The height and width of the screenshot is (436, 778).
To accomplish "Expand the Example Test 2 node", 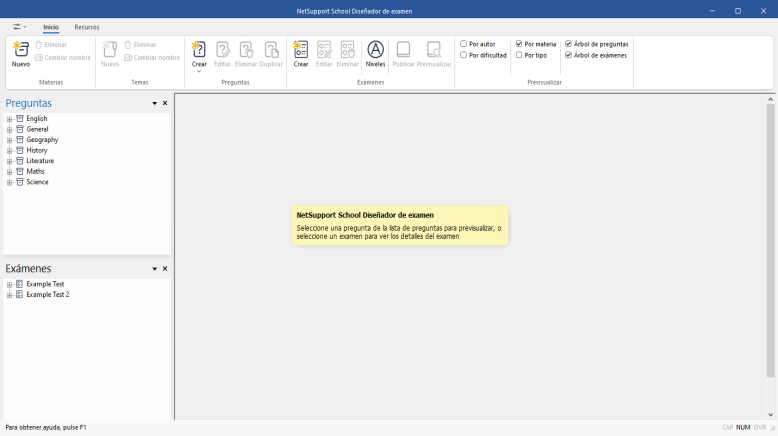I will click(9, 295).
